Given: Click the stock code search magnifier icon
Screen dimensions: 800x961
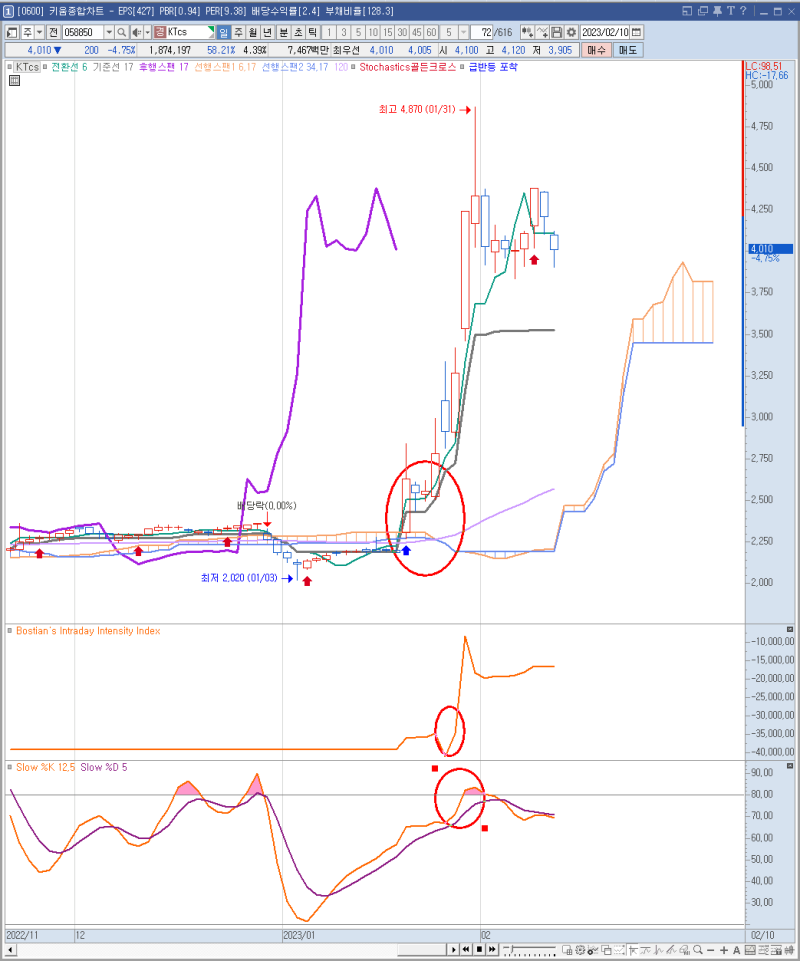Looking at the screenshot, I should click(x=120, y=32).
